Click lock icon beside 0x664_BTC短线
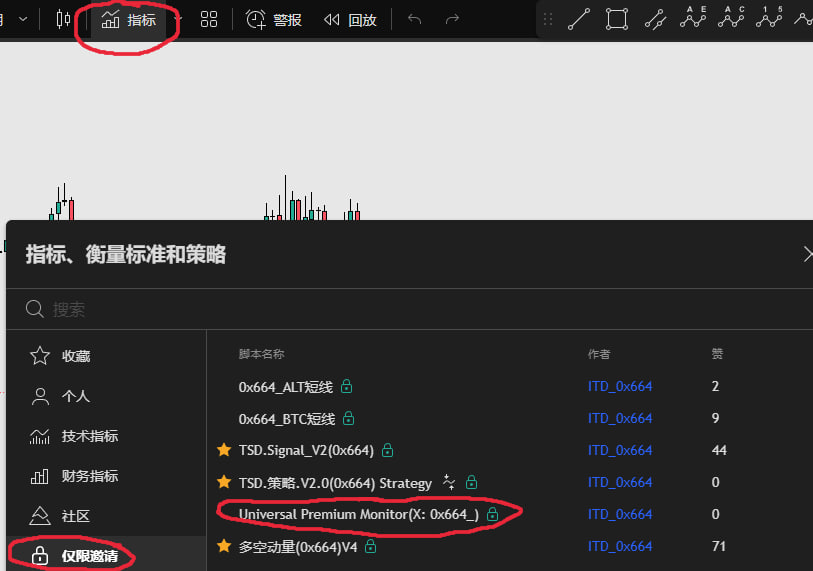813x571 pixels. [x=348, y=418]
